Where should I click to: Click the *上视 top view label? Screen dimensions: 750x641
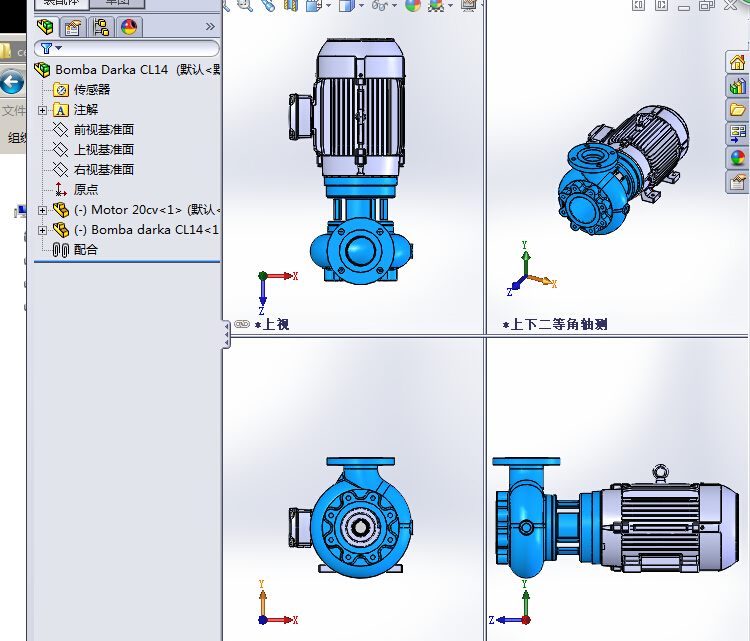[x=272, y=325]
